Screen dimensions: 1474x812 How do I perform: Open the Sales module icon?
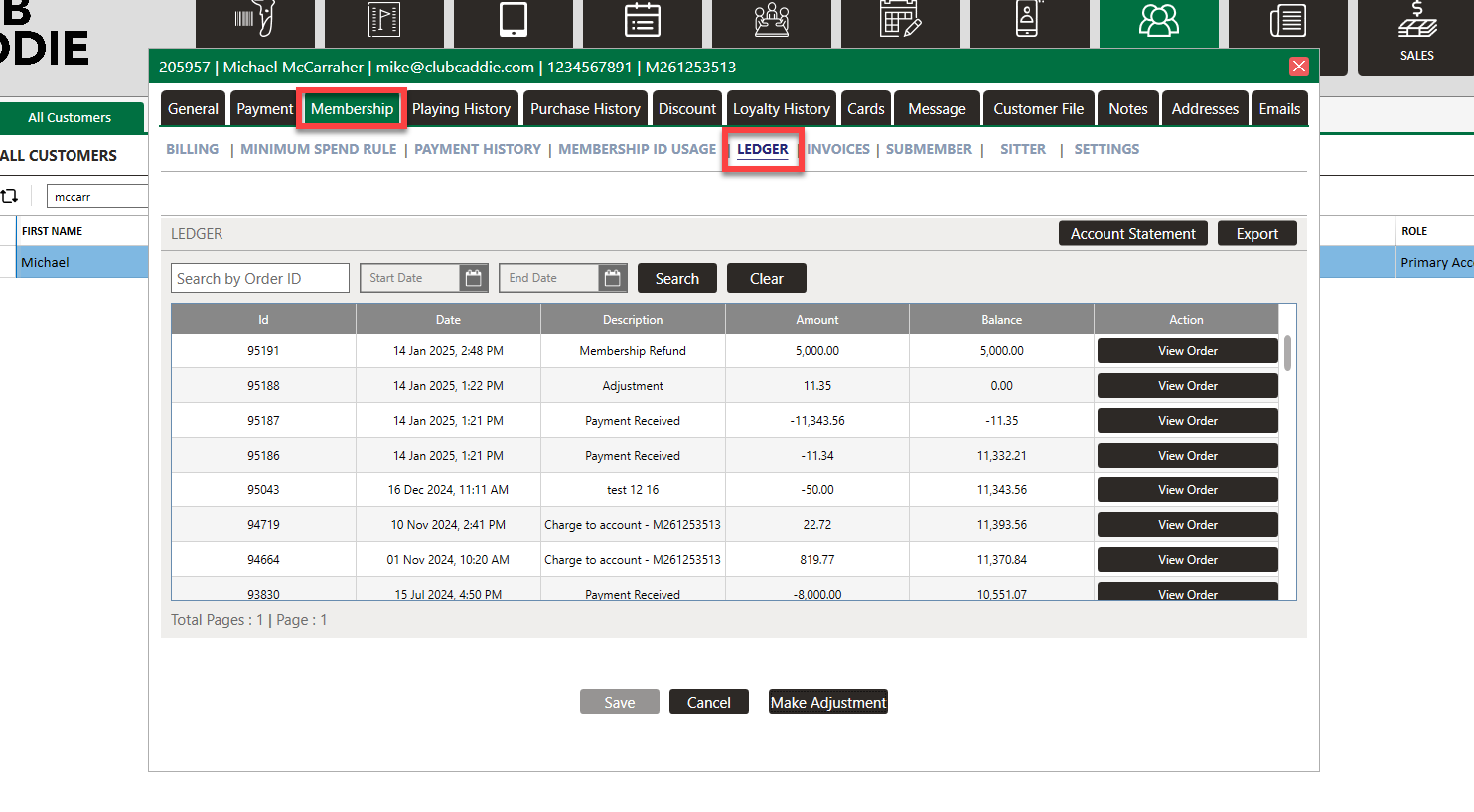coord(1416,35)
